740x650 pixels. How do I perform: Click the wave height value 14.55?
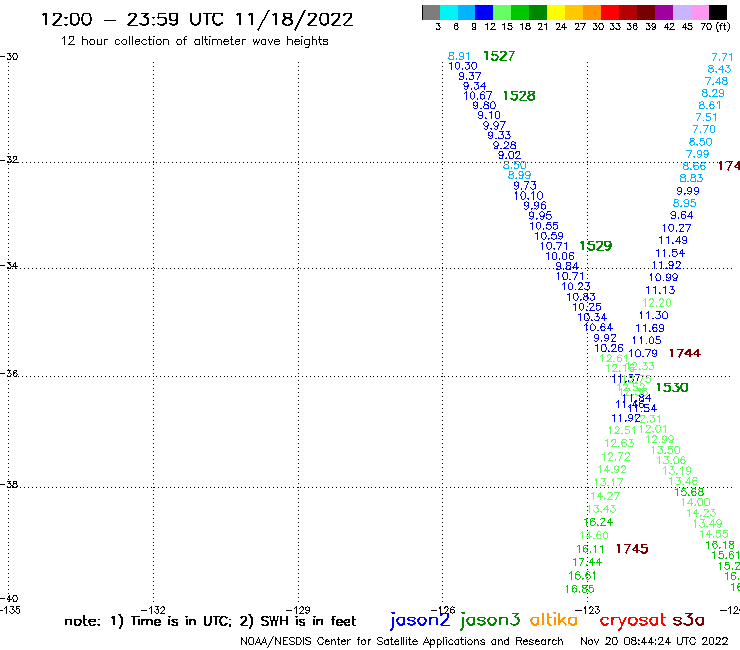click(714, 534)
